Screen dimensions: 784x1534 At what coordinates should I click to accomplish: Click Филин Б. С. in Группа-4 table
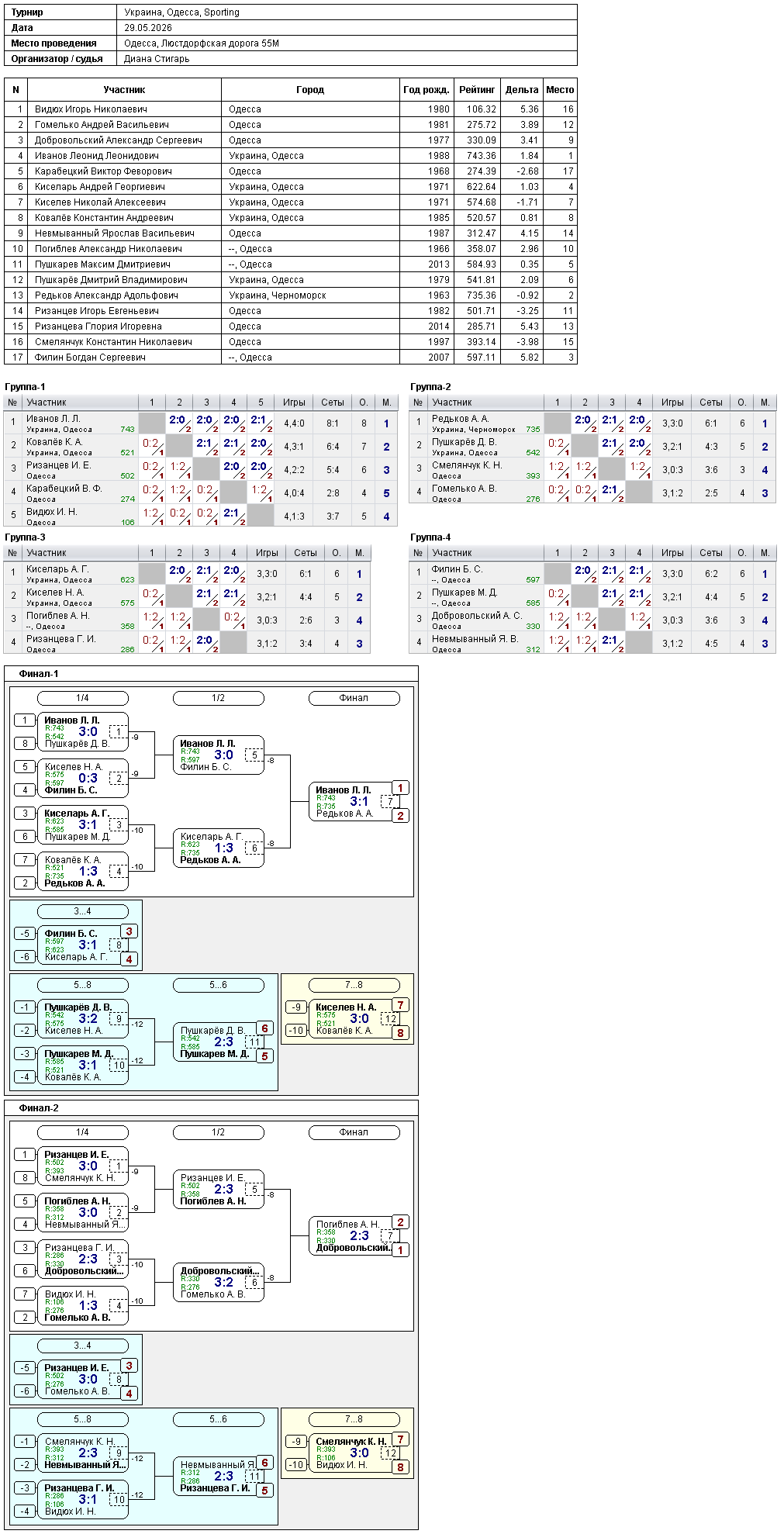click(457, 569)
